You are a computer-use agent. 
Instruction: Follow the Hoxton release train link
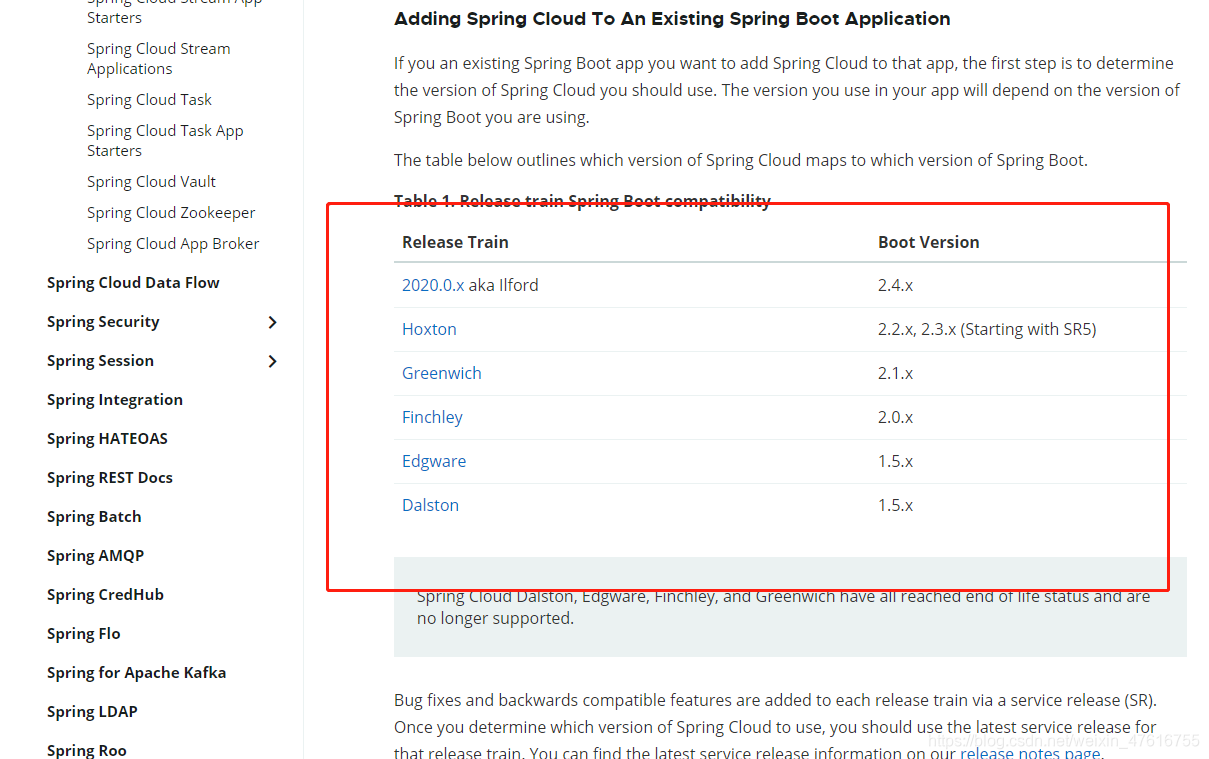(x=429, y=329)
